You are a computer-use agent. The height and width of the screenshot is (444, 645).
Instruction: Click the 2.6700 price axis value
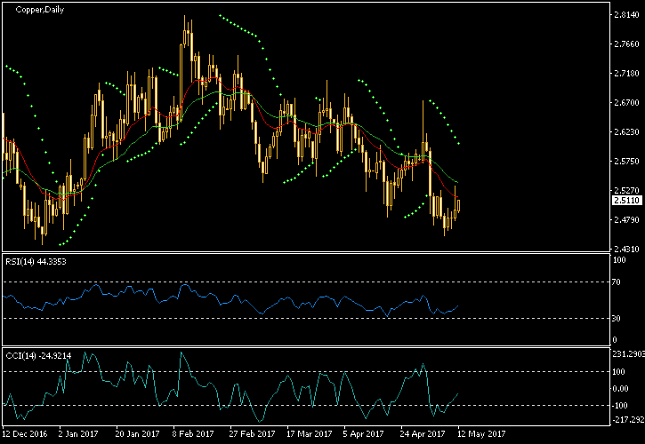[626, 102]
